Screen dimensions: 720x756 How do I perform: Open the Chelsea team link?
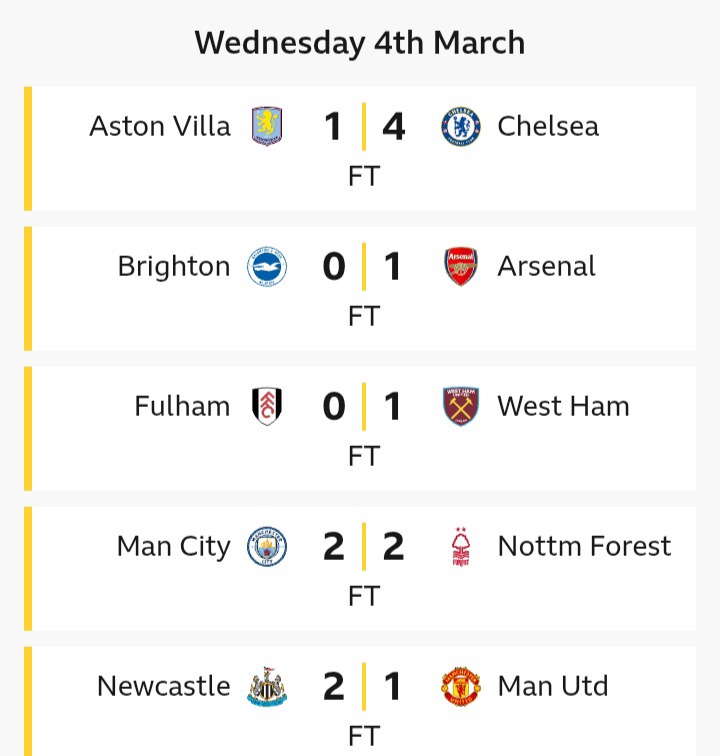(x=548, y=127)
